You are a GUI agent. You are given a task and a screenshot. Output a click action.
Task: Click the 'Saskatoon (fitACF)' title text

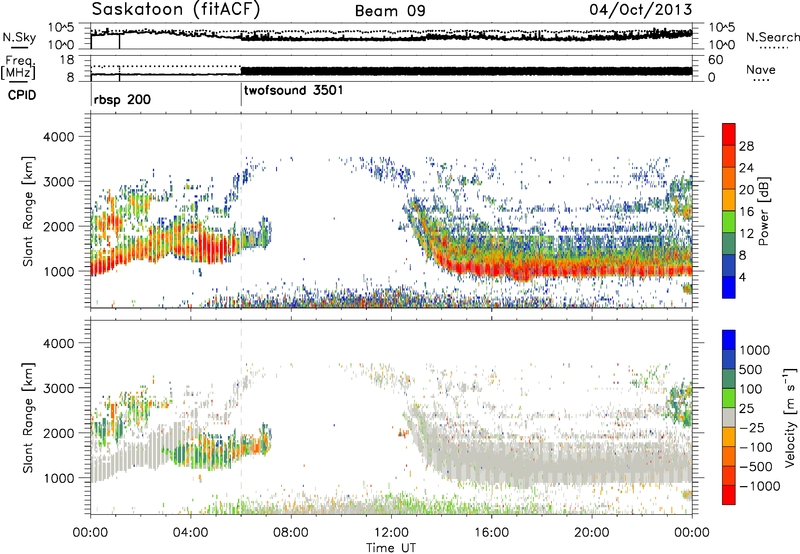176,9
